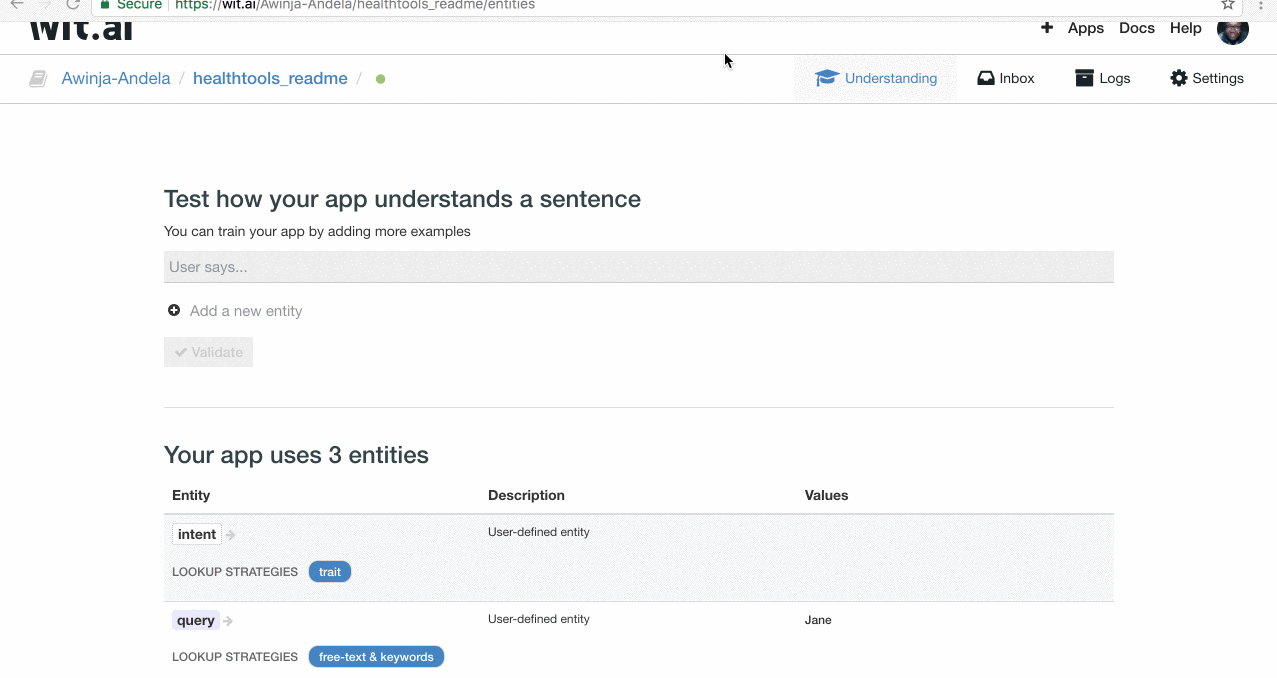Select the free-text & keywords strategy badge

point(376,657)
